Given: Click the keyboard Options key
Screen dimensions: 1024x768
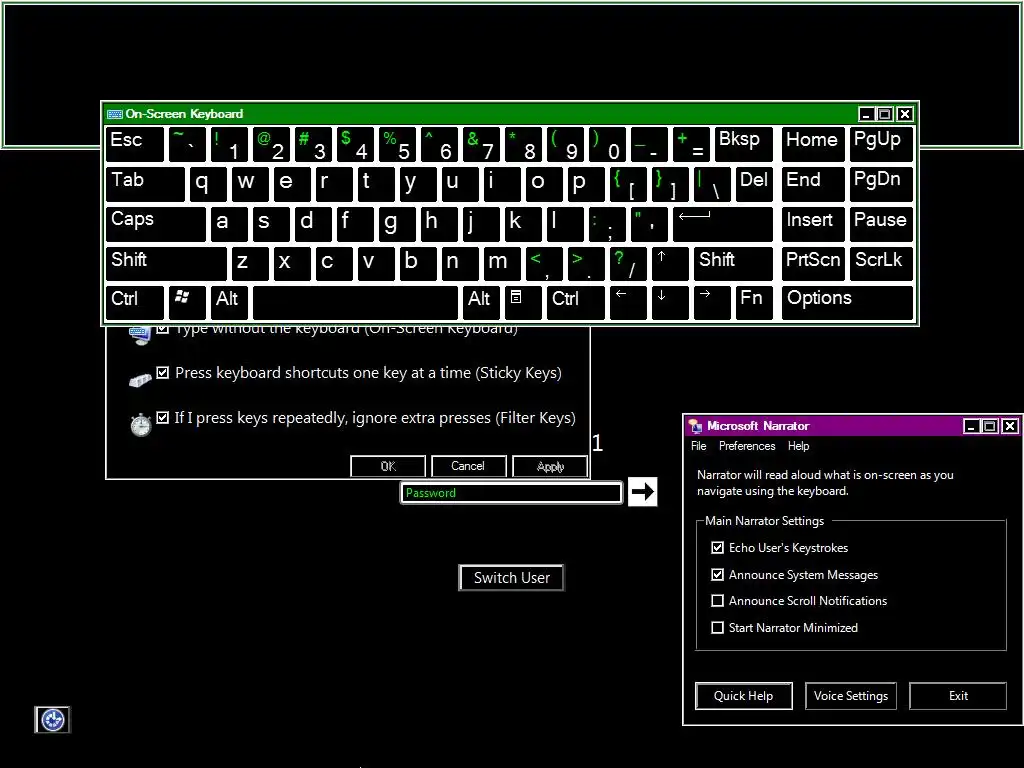Looking at the screenshot, I should [x=847, y=302].
